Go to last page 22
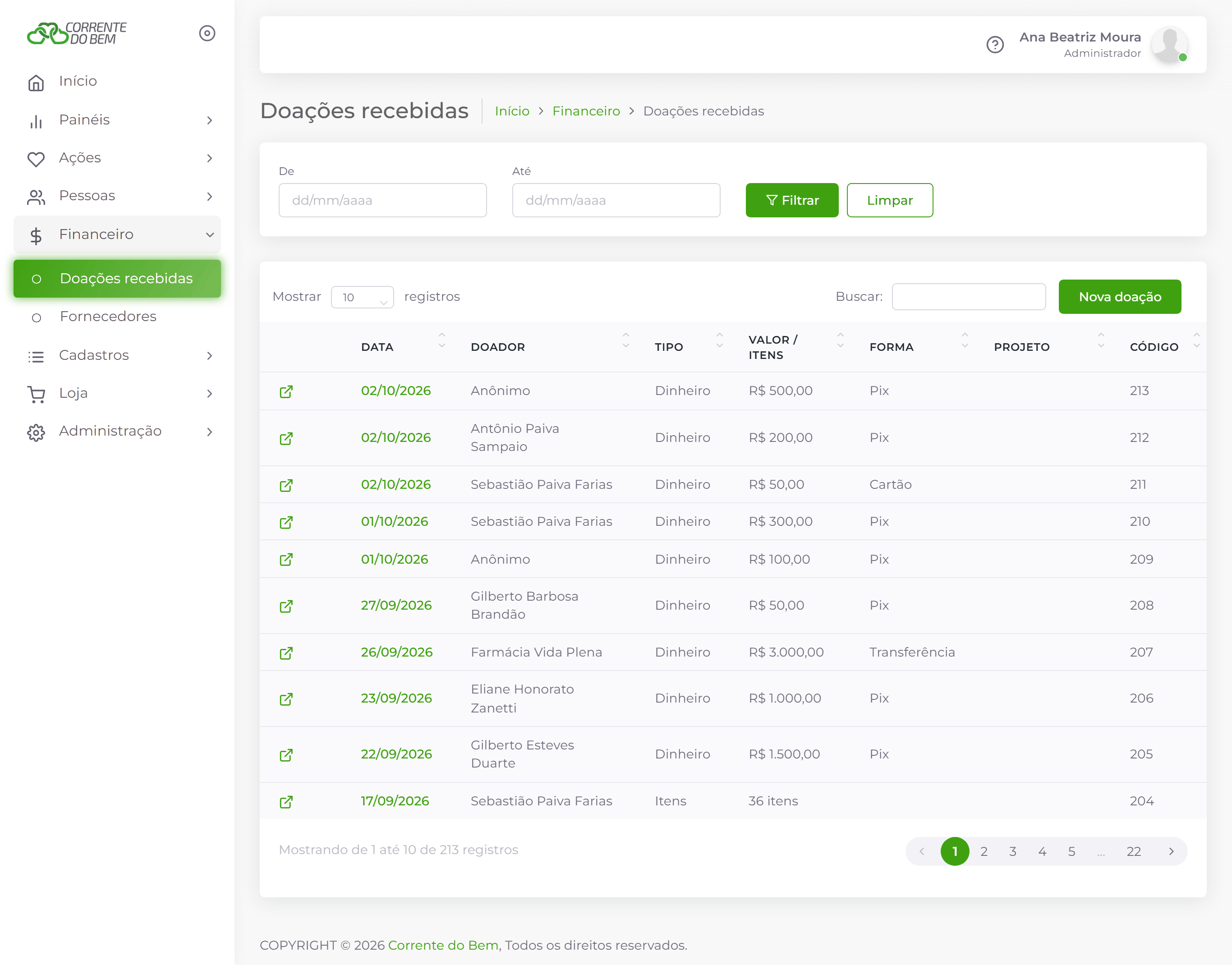Screen dimensions: 1232x965 point(1133,851)
